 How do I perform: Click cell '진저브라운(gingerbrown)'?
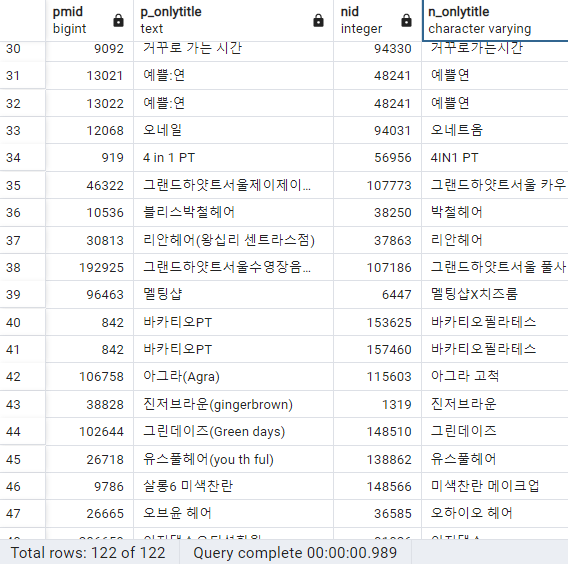pos(233,404)
